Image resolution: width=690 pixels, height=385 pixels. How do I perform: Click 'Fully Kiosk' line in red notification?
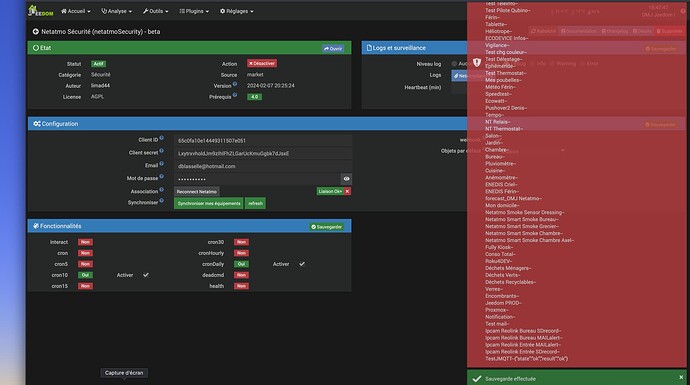[499, 247]
